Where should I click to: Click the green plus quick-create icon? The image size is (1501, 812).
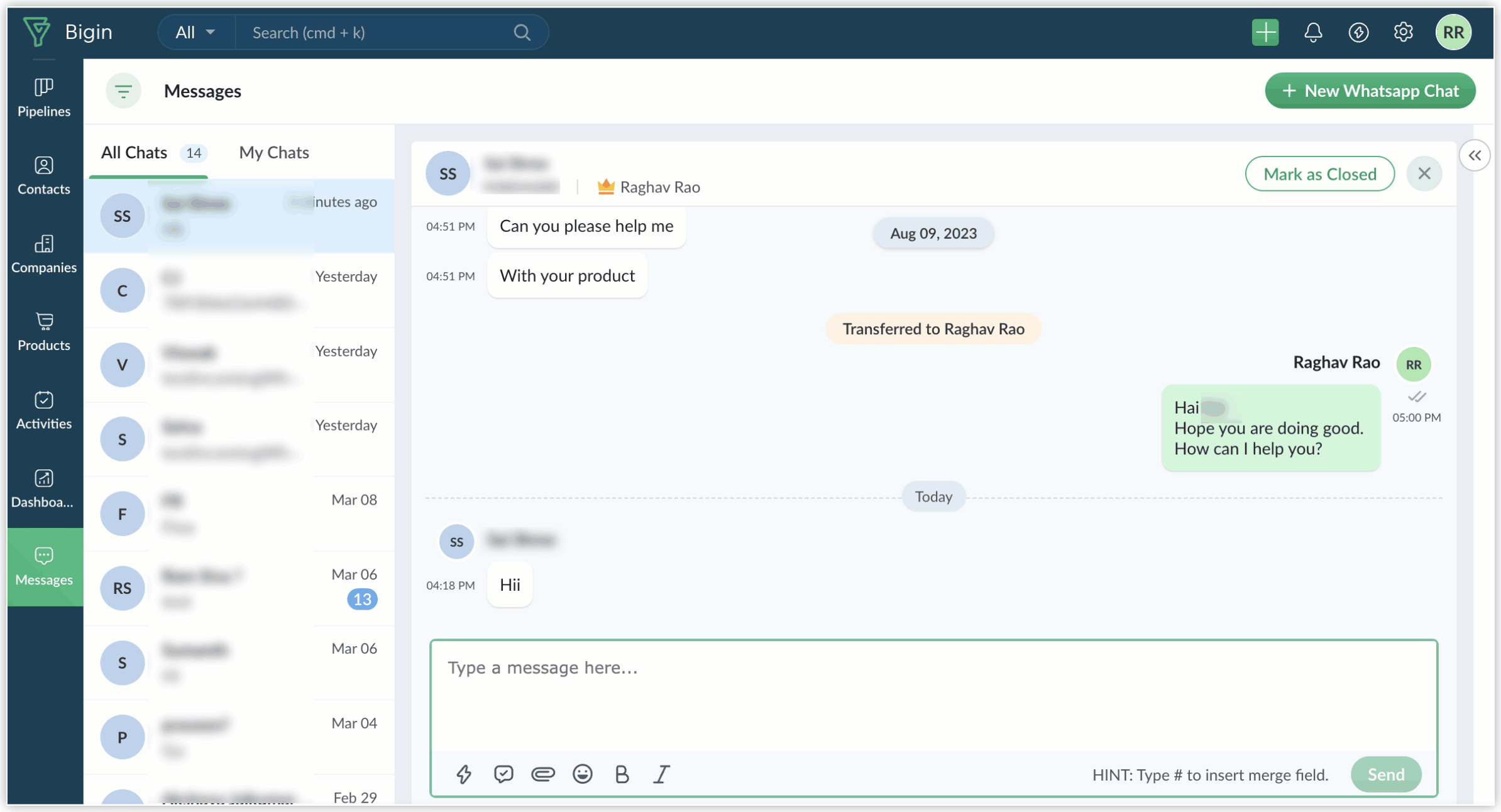1265,32
